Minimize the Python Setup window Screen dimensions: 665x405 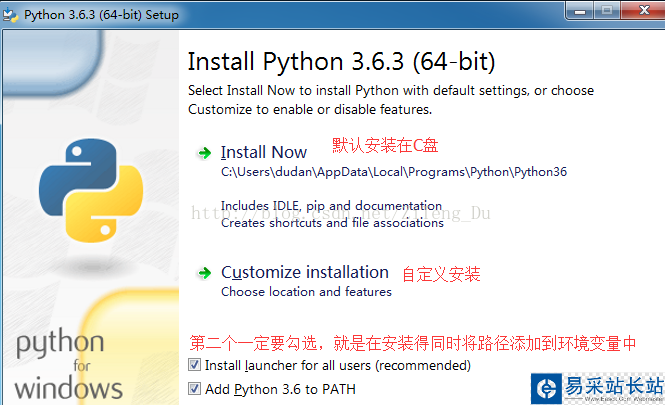[x=580, y=12]
